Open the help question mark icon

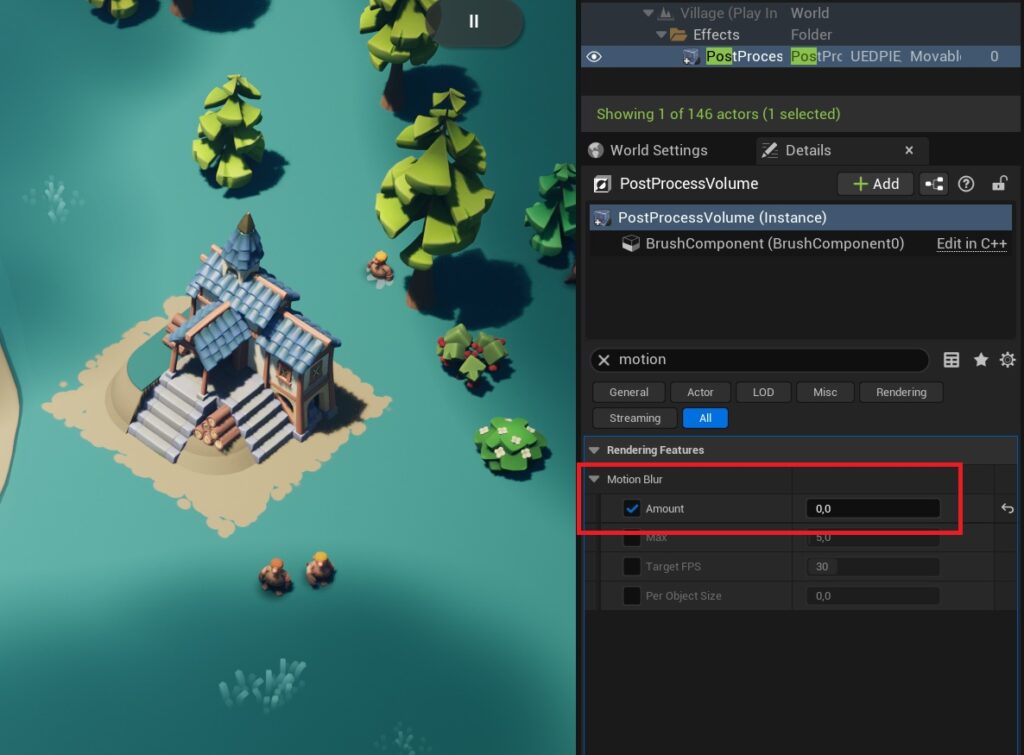966,184
